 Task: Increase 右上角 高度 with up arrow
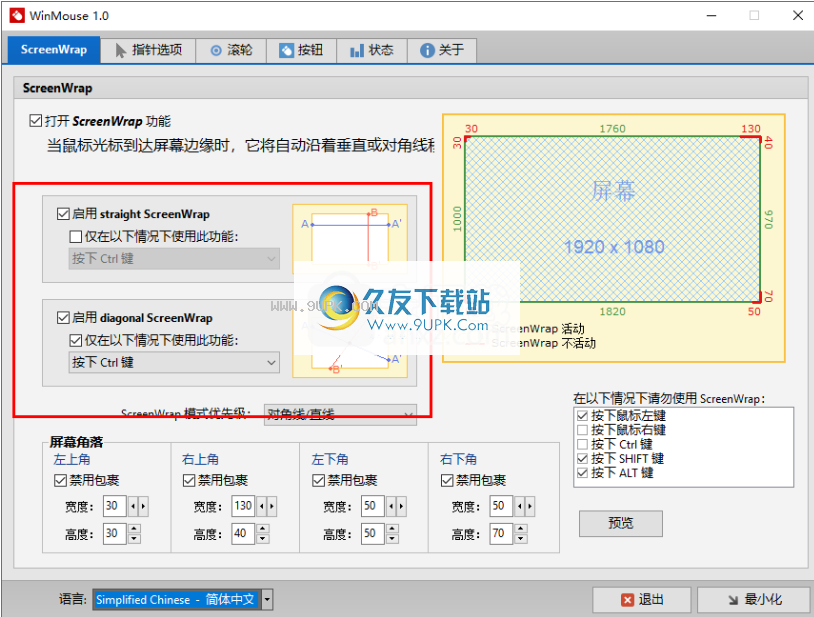pyautogui.click(x=263, y=528)
